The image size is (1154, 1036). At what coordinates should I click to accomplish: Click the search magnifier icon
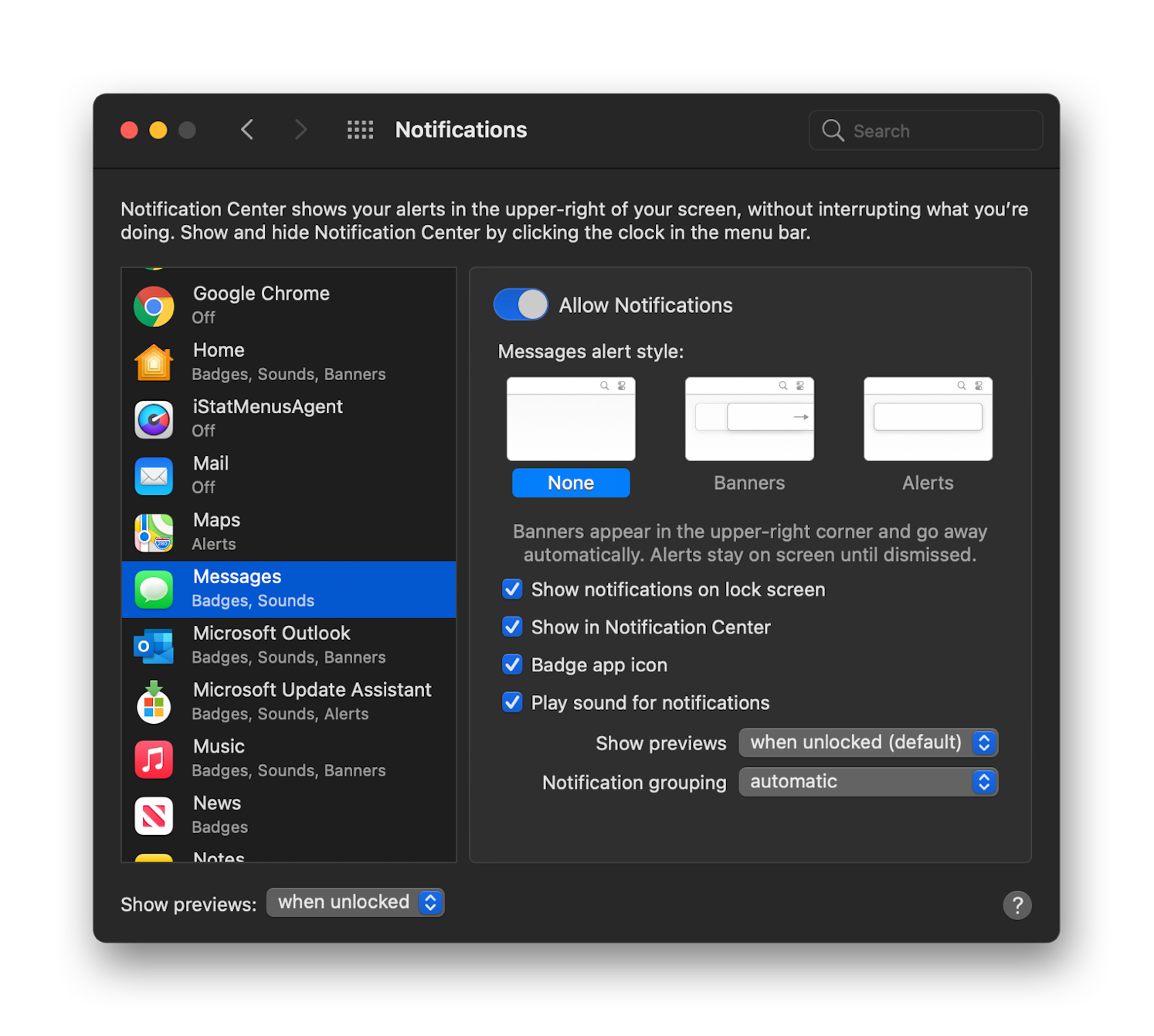tap(833, 131)
